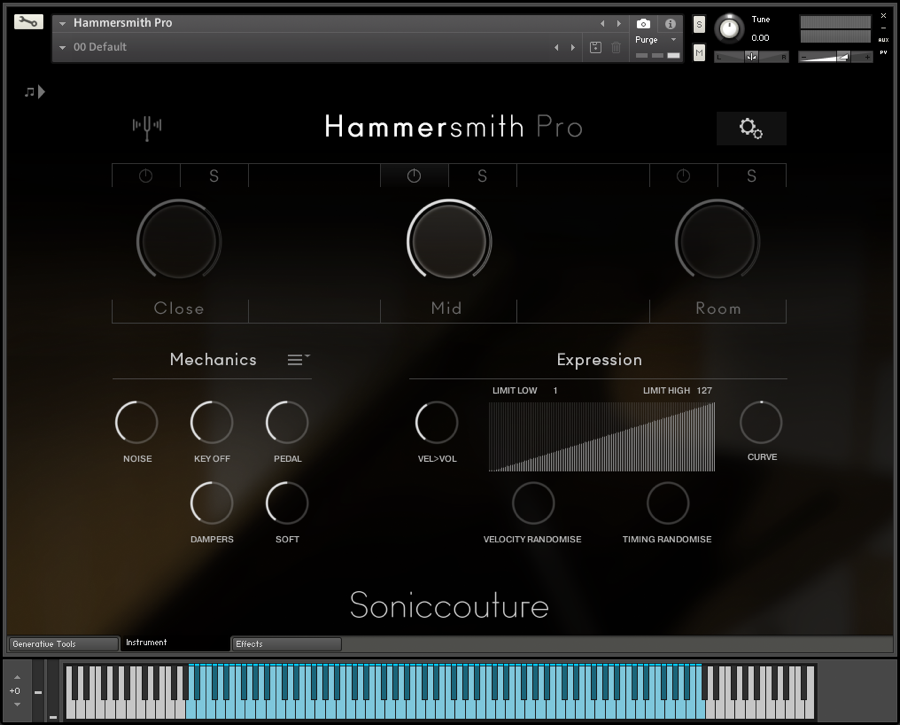
Task: Go to the next instrument arrow beside Hammersmith Pro
Action: (x=619, y=24)
